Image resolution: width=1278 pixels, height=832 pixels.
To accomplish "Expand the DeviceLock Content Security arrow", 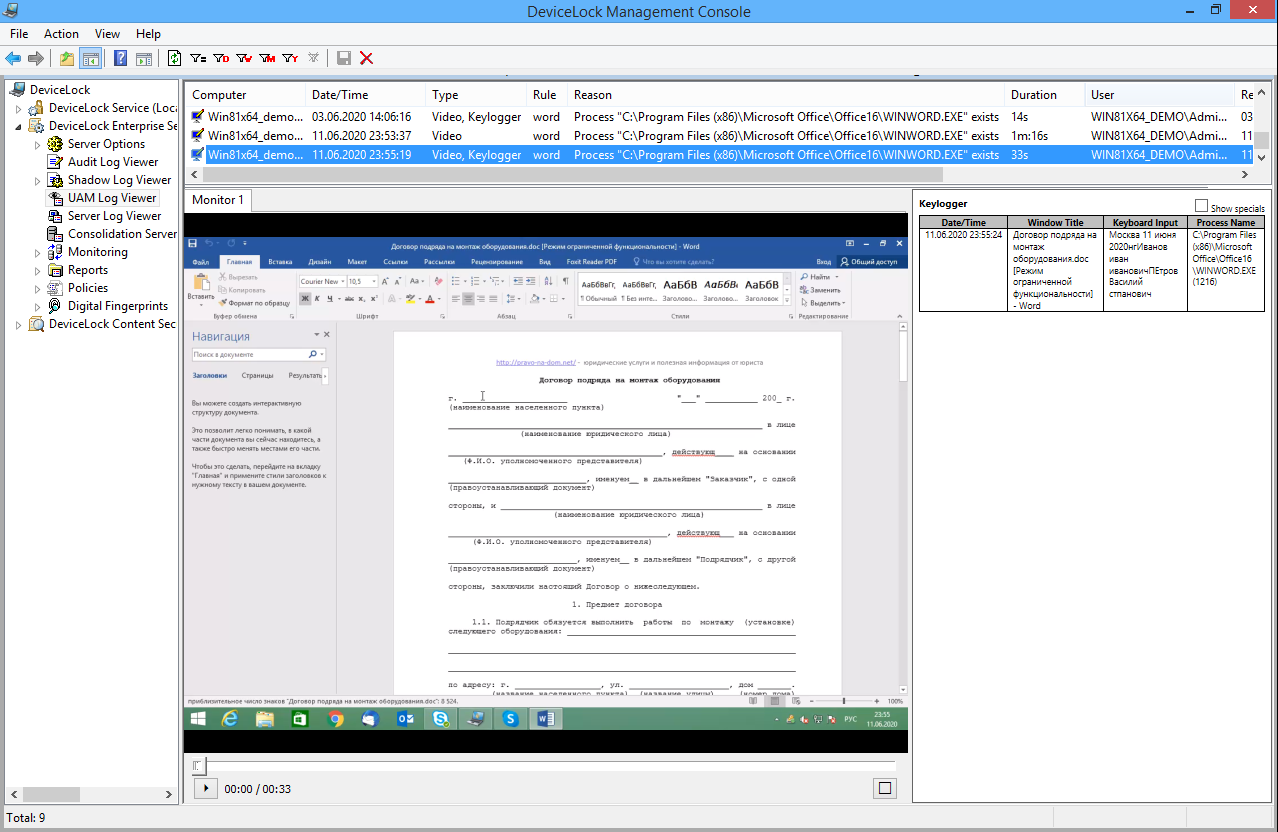I will 18,324.
